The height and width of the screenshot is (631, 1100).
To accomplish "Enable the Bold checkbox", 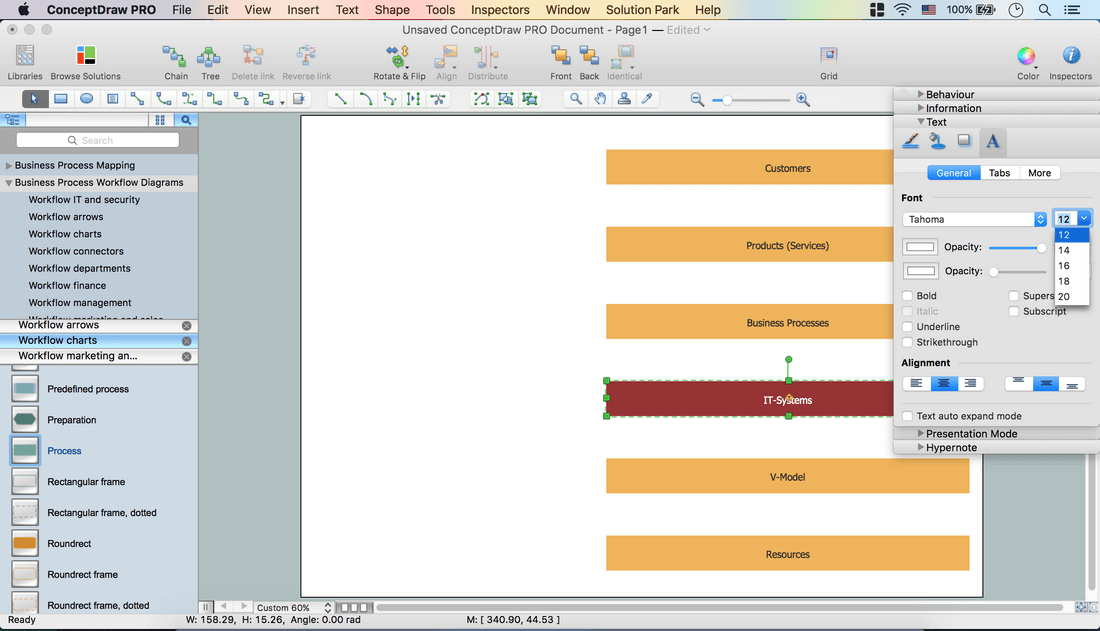I will [x=908, y=295].
